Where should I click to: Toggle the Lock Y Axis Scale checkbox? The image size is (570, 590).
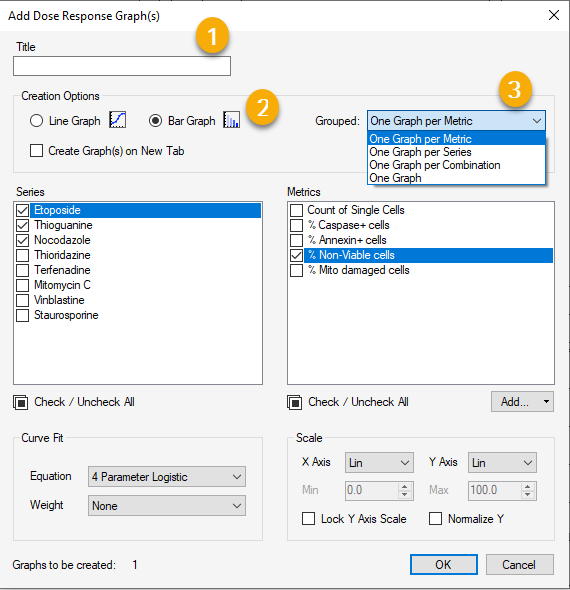[309, 519]
